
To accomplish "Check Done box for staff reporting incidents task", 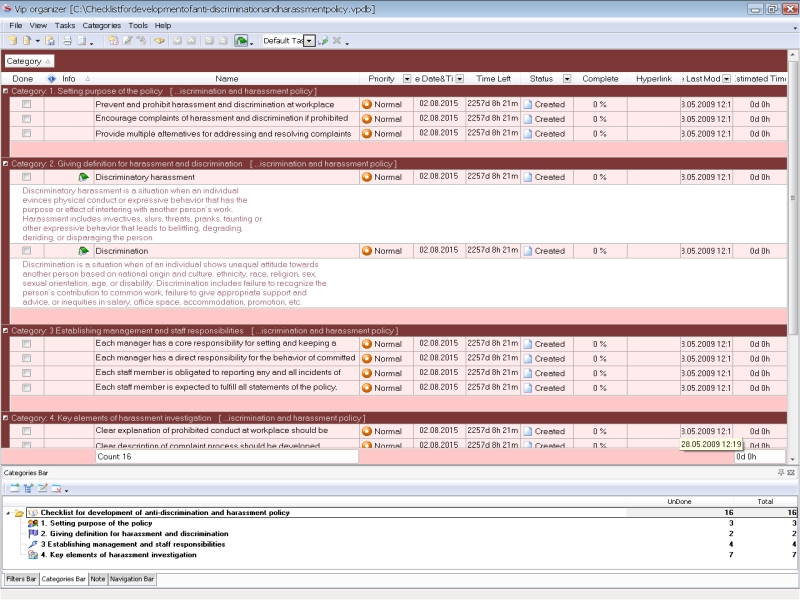I will pyautogui.click(x=27, y=373).
